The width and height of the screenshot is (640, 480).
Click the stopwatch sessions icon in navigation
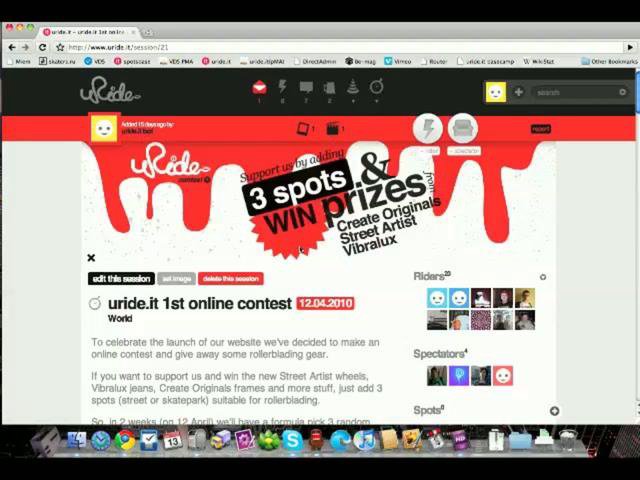[x=376, y=87]
